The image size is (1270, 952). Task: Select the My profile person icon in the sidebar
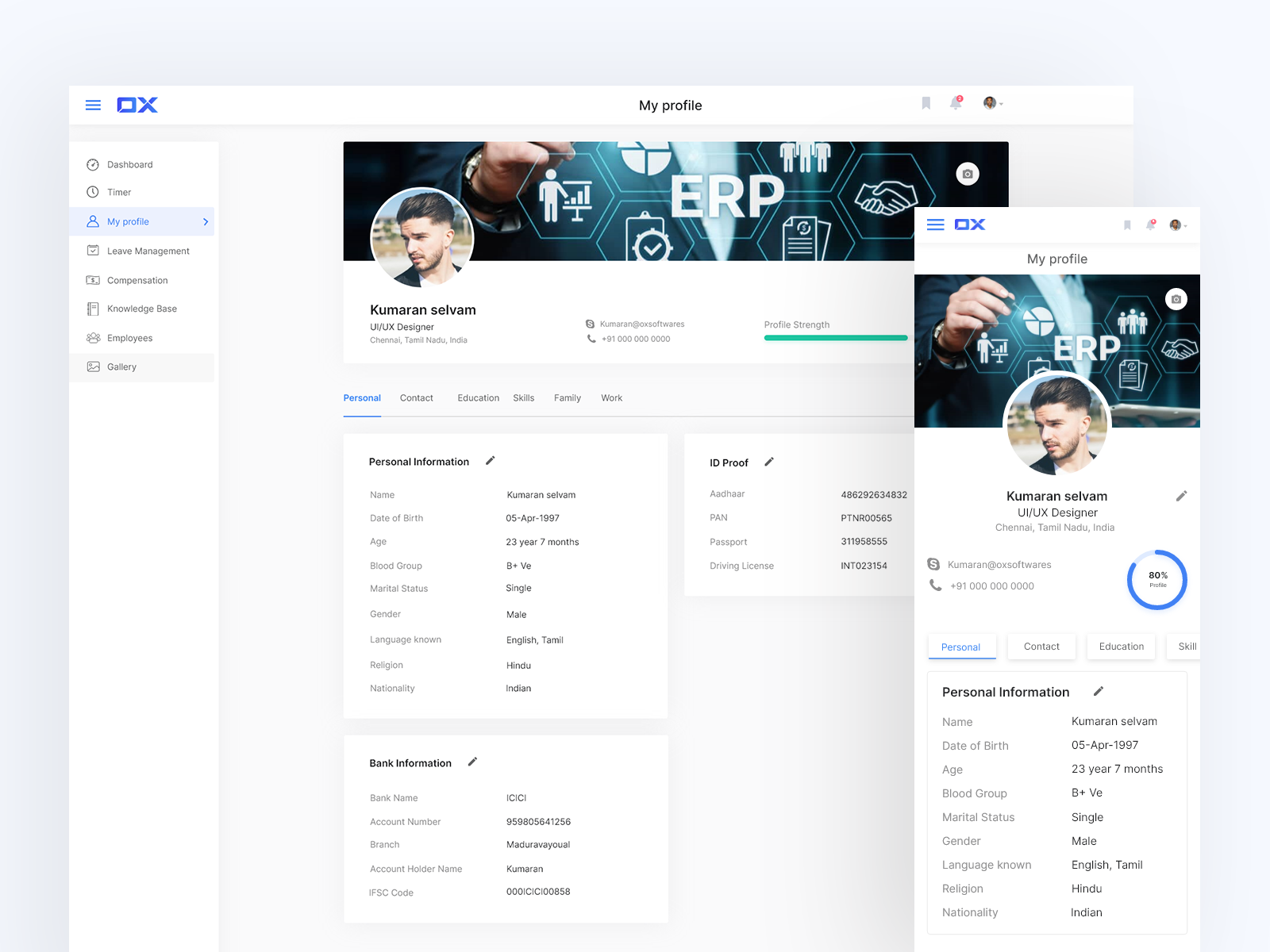tap(93, 221)
